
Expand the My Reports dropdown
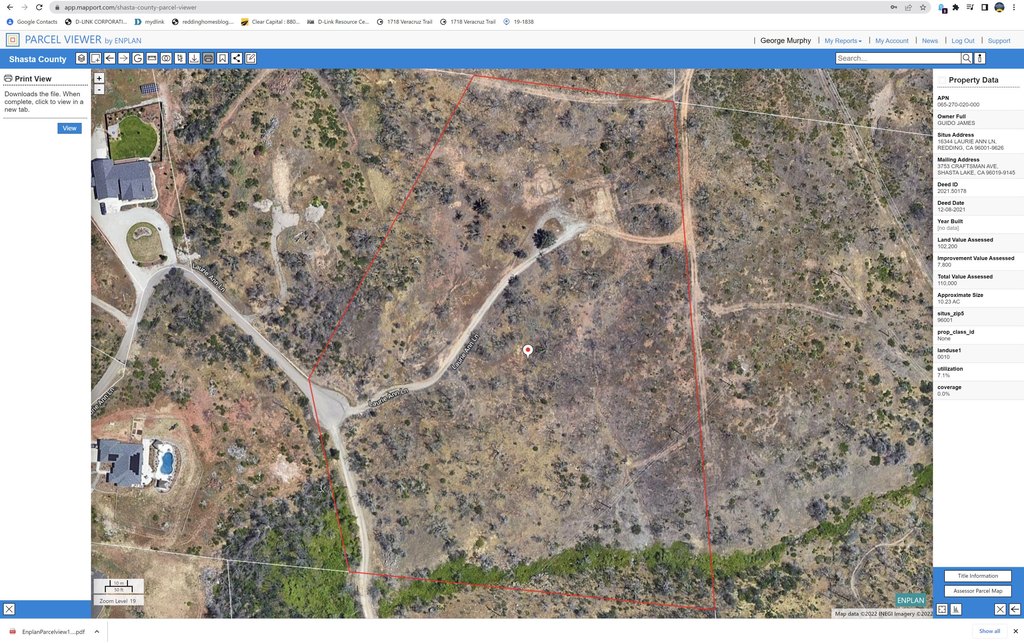(842, 41)
